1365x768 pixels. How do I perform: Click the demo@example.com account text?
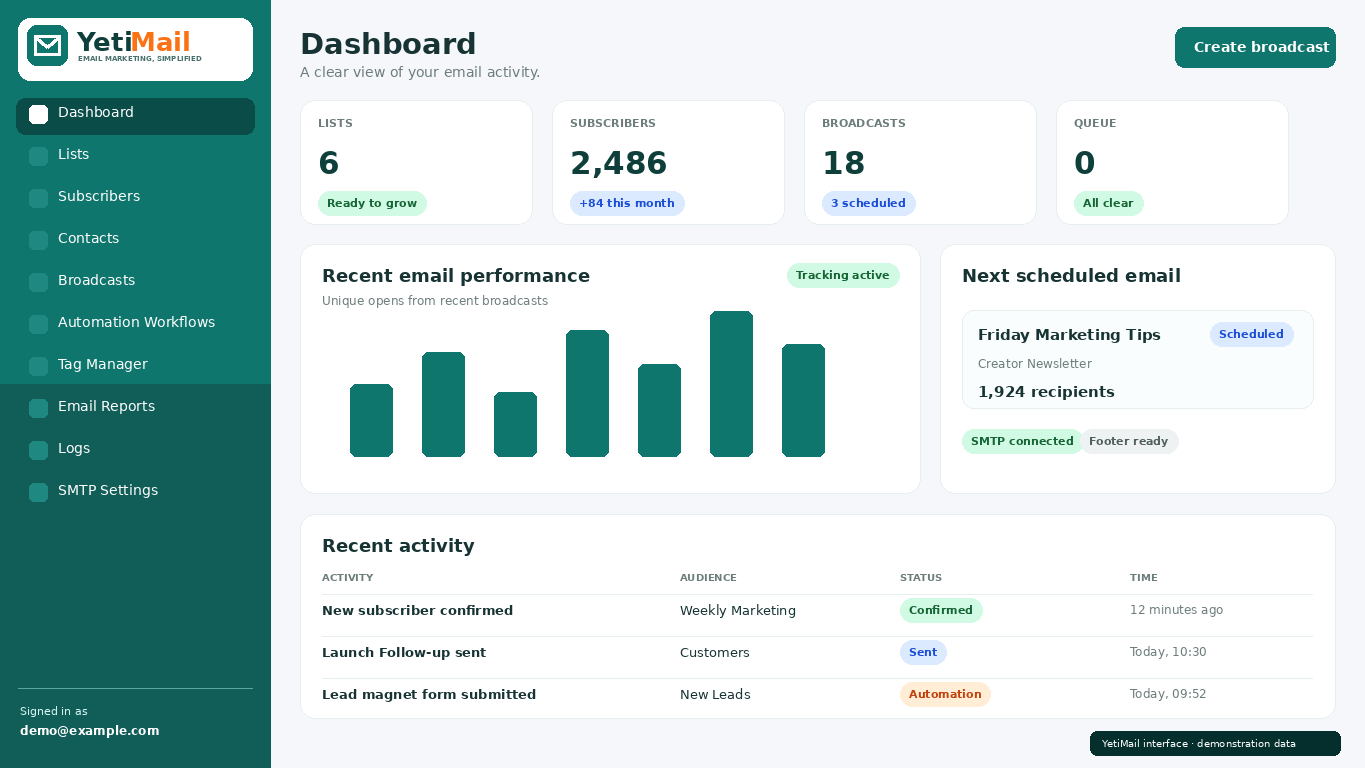coord(89,730)
